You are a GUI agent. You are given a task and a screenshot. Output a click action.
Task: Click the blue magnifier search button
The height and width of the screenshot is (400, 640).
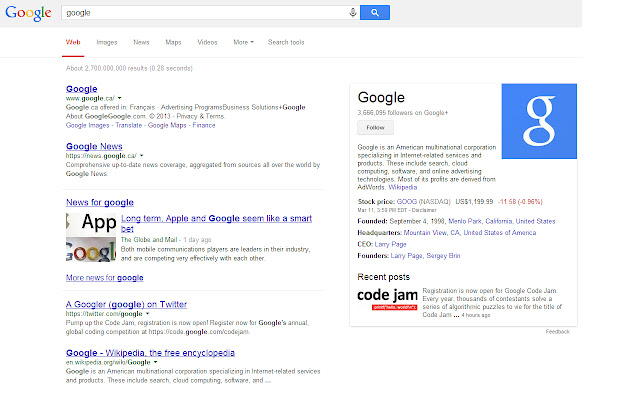tap(375, 13)
